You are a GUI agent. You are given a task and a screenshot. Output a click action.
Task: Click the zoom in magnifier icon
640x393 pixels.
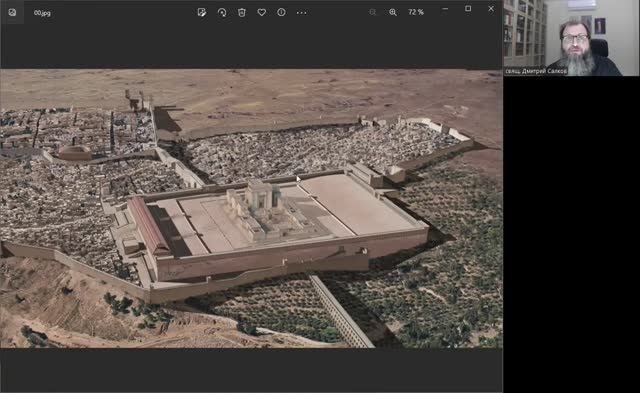(393, 12)
